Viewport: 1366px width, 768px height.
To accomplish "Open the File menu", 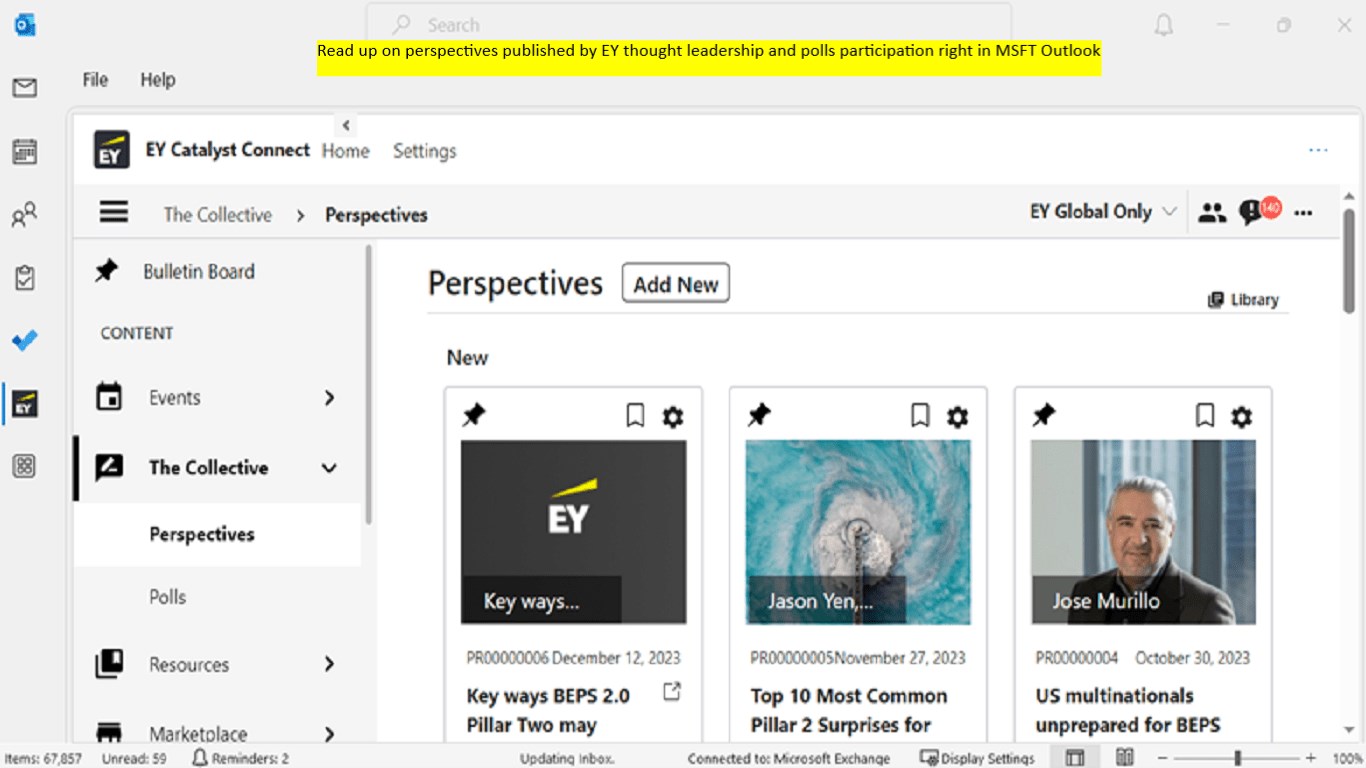I will click(95, 80).
